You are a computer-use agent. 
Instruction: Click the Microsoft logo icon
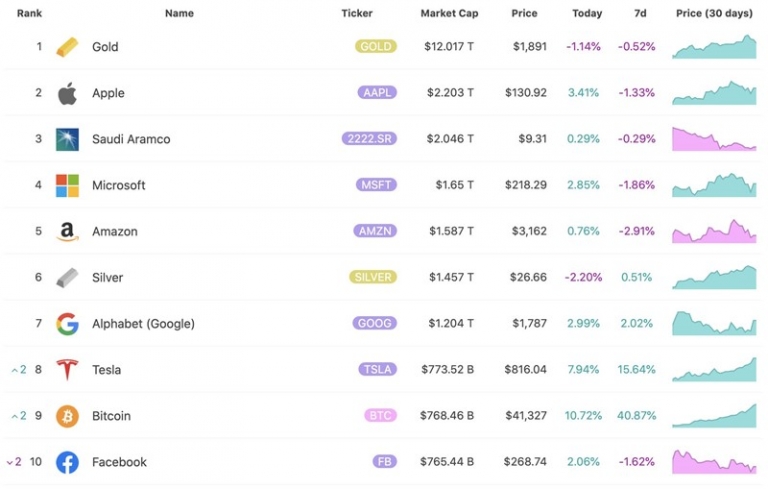[x=67, y=185]
